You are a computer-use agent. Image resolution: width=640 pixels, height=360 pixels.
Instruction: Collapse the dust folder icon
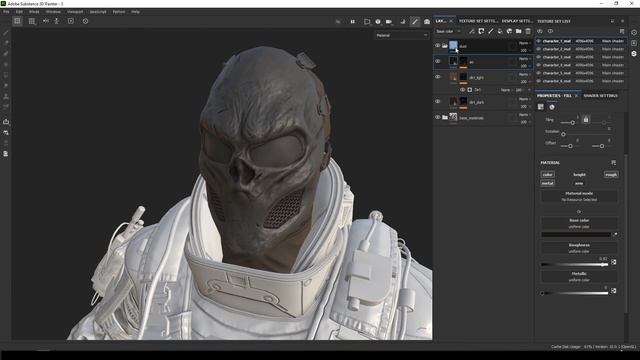click(445, 46)
